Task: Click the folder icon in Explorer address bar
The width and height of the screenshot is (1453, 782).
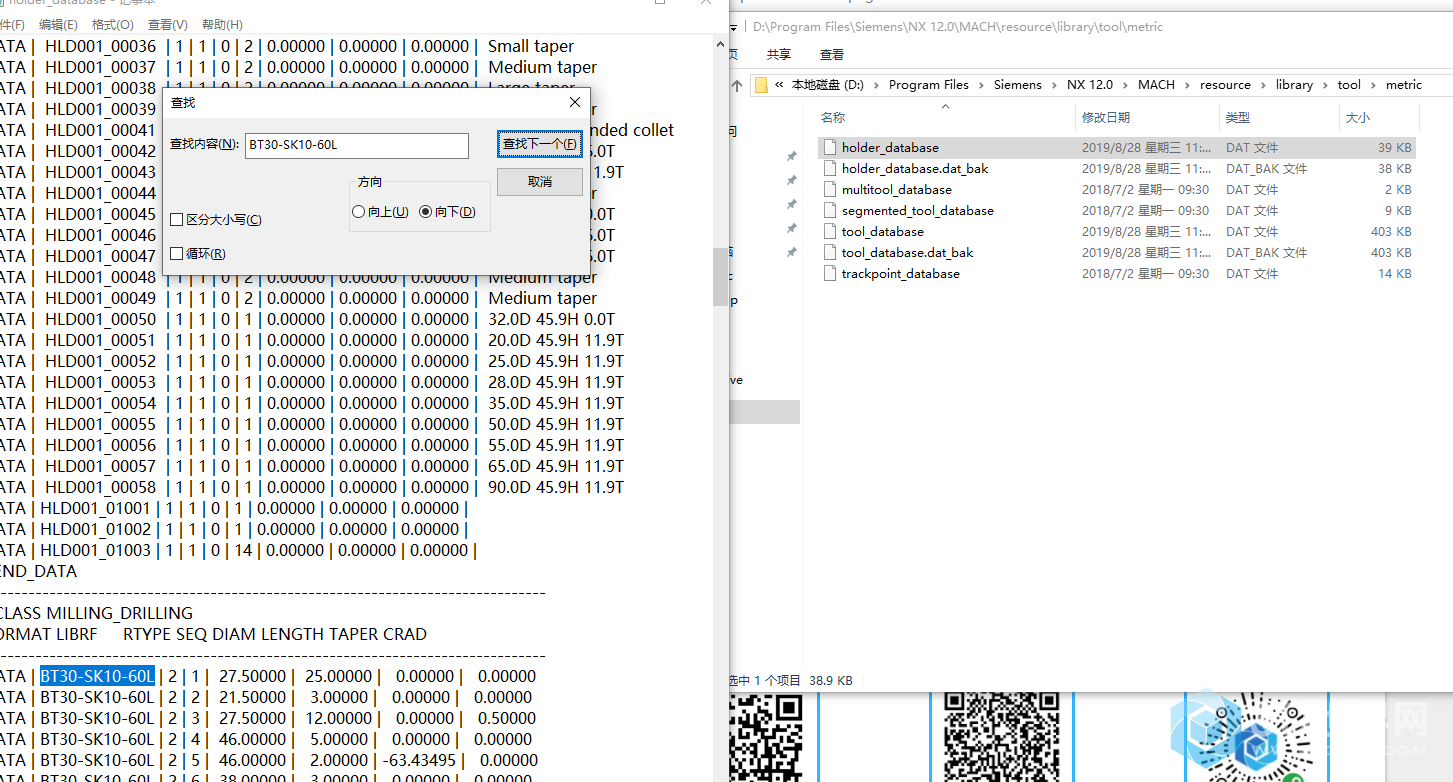Action: (762, 85)
